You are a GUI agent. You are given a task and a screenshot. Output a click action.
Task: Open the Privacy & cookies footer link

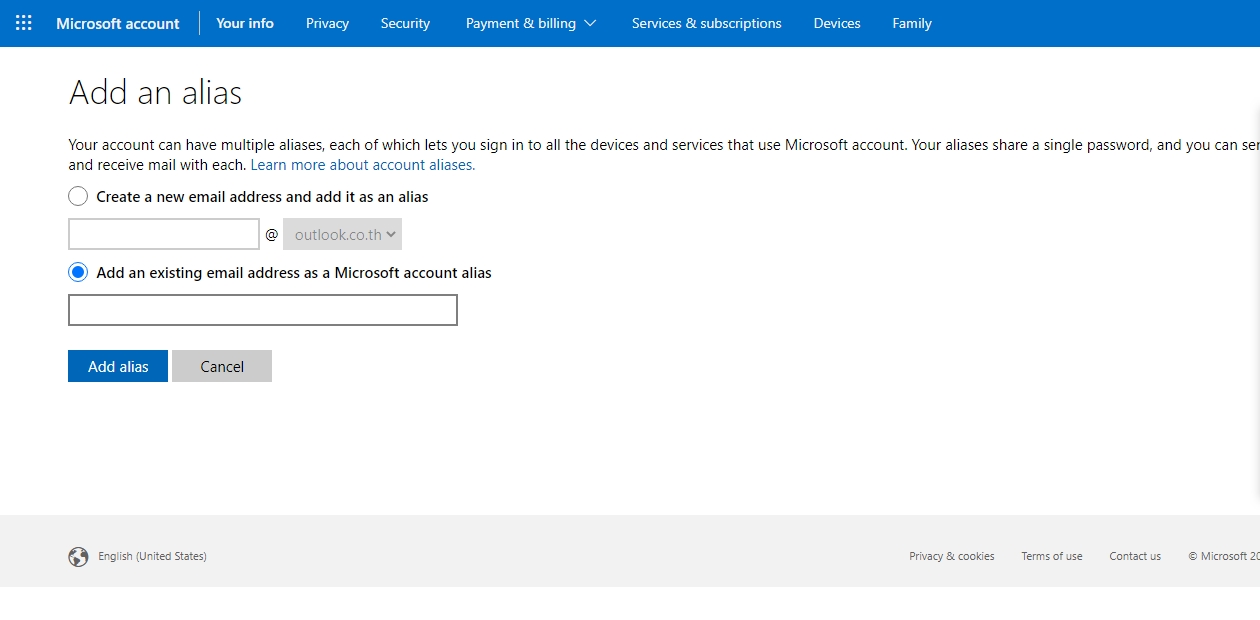pos(951,556)
